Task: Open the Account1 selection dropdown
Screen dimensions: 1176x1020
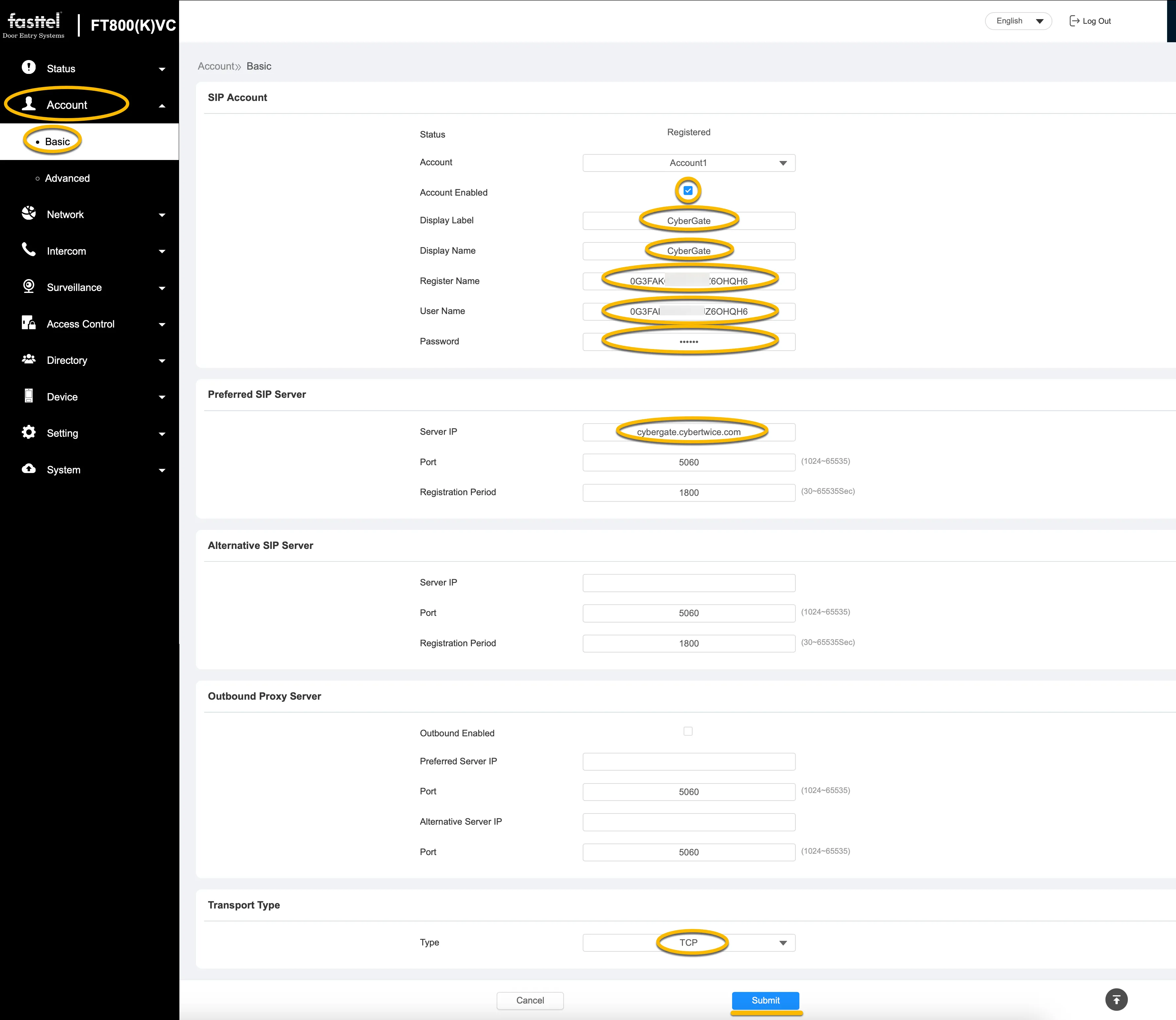Action: coord(688,163)
